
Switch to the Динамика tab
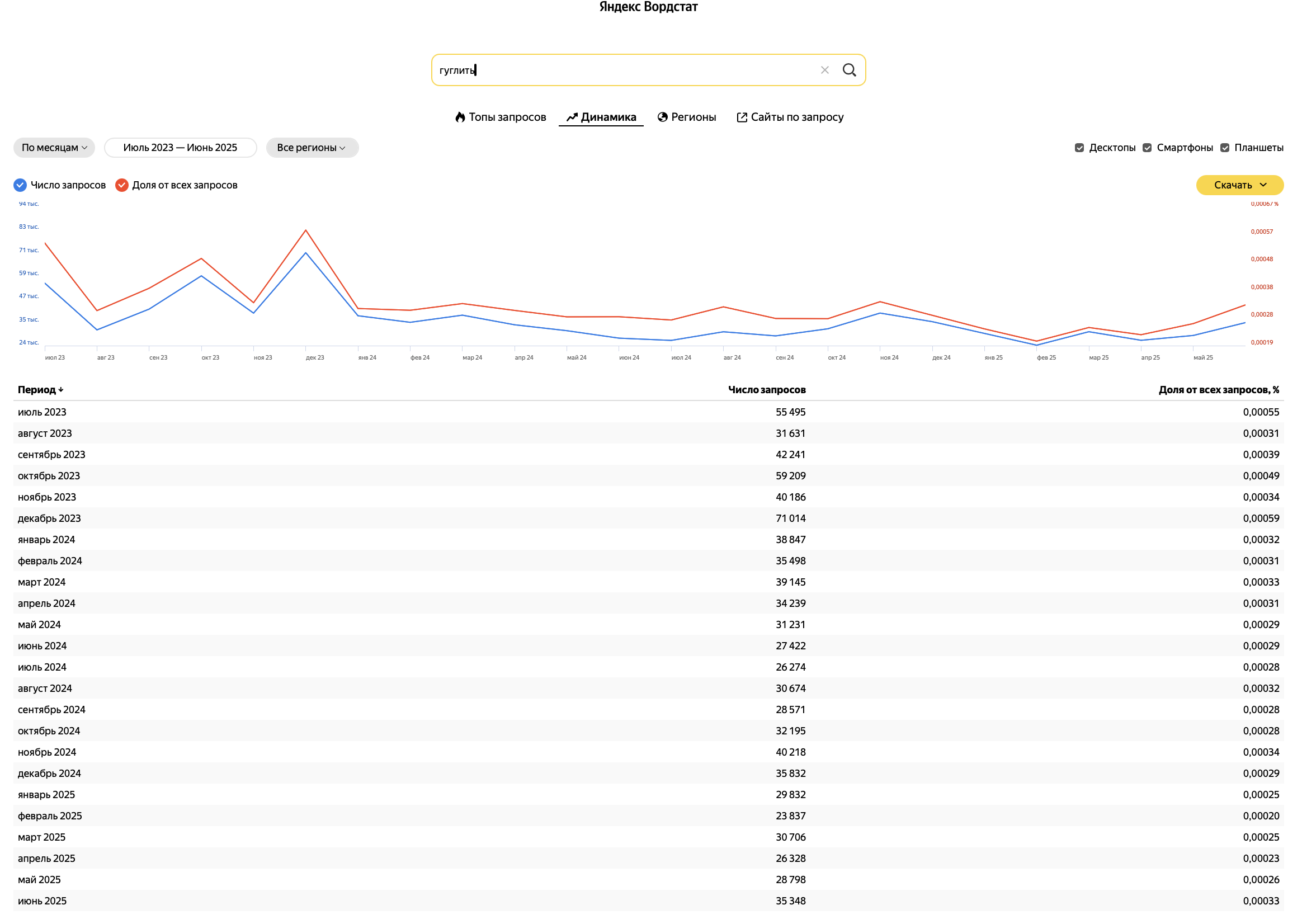602,117
